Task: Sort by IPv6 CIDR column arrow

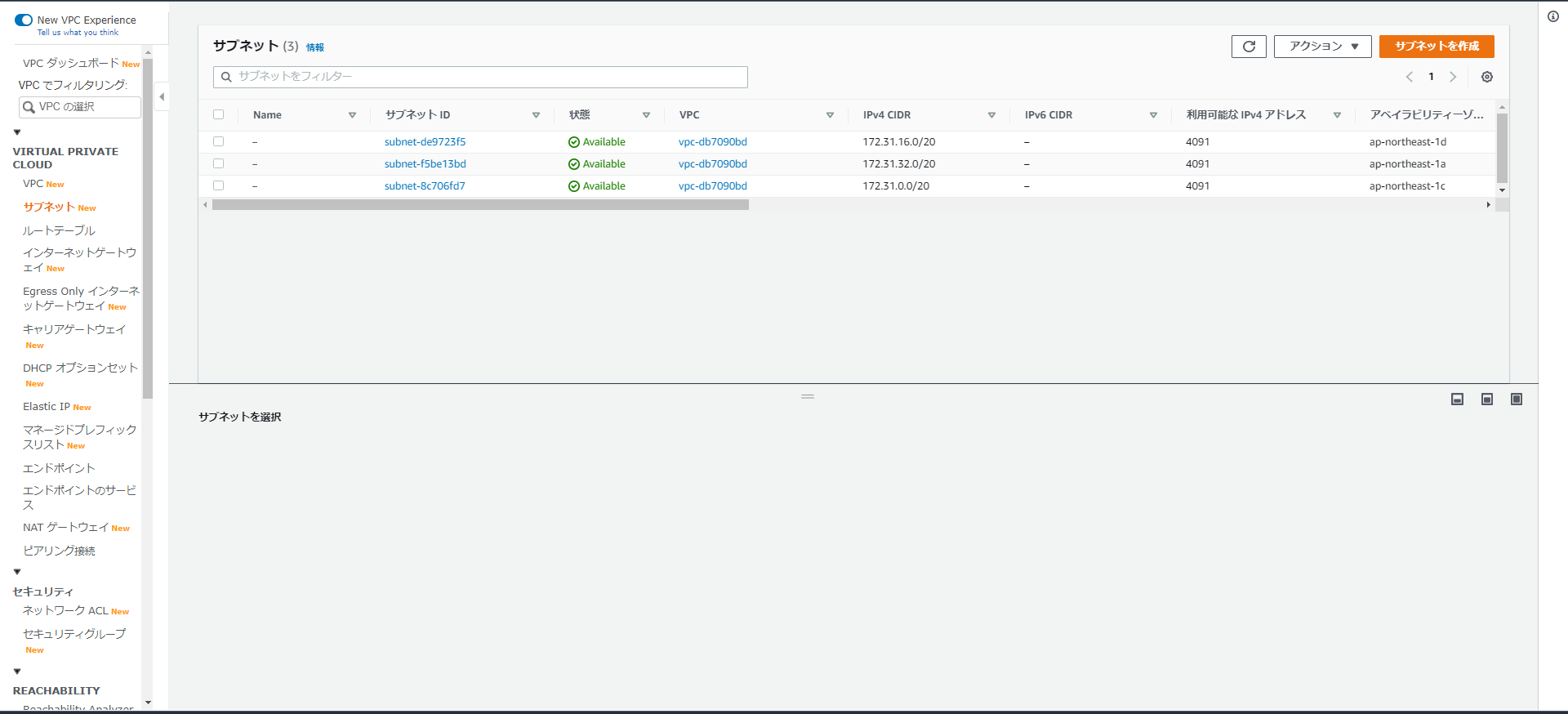Action: click(1153, 115)
